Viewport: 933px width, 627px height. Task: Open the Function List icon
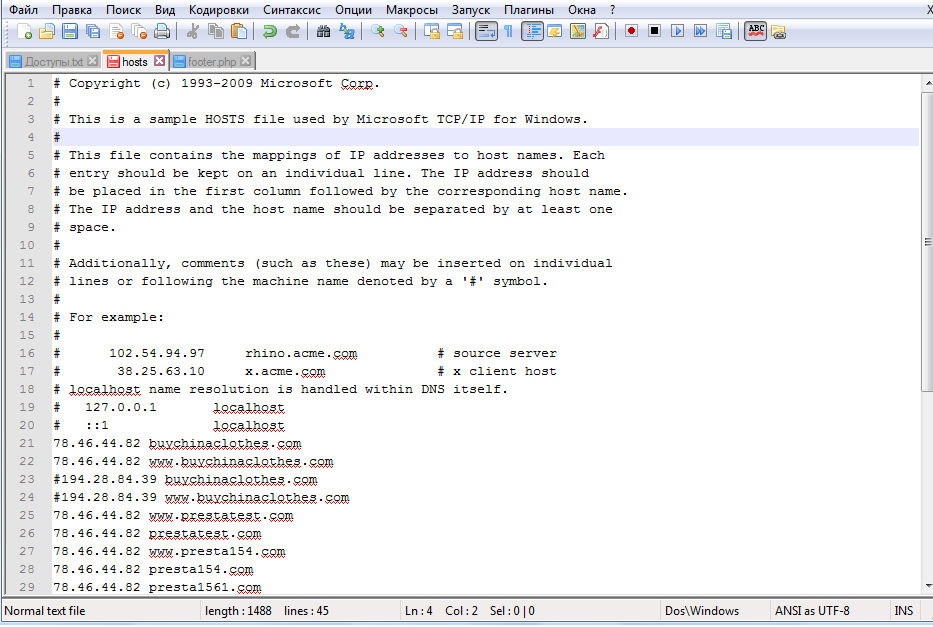tap(601, 31)
